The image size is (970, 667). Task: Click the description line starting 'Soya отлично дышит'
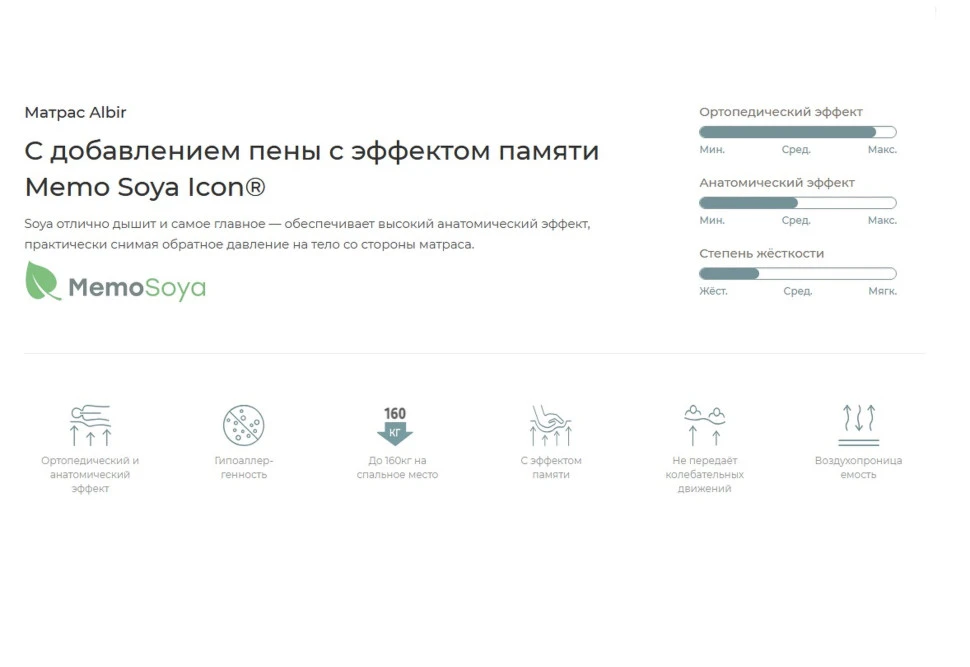[x=307, y=224]
